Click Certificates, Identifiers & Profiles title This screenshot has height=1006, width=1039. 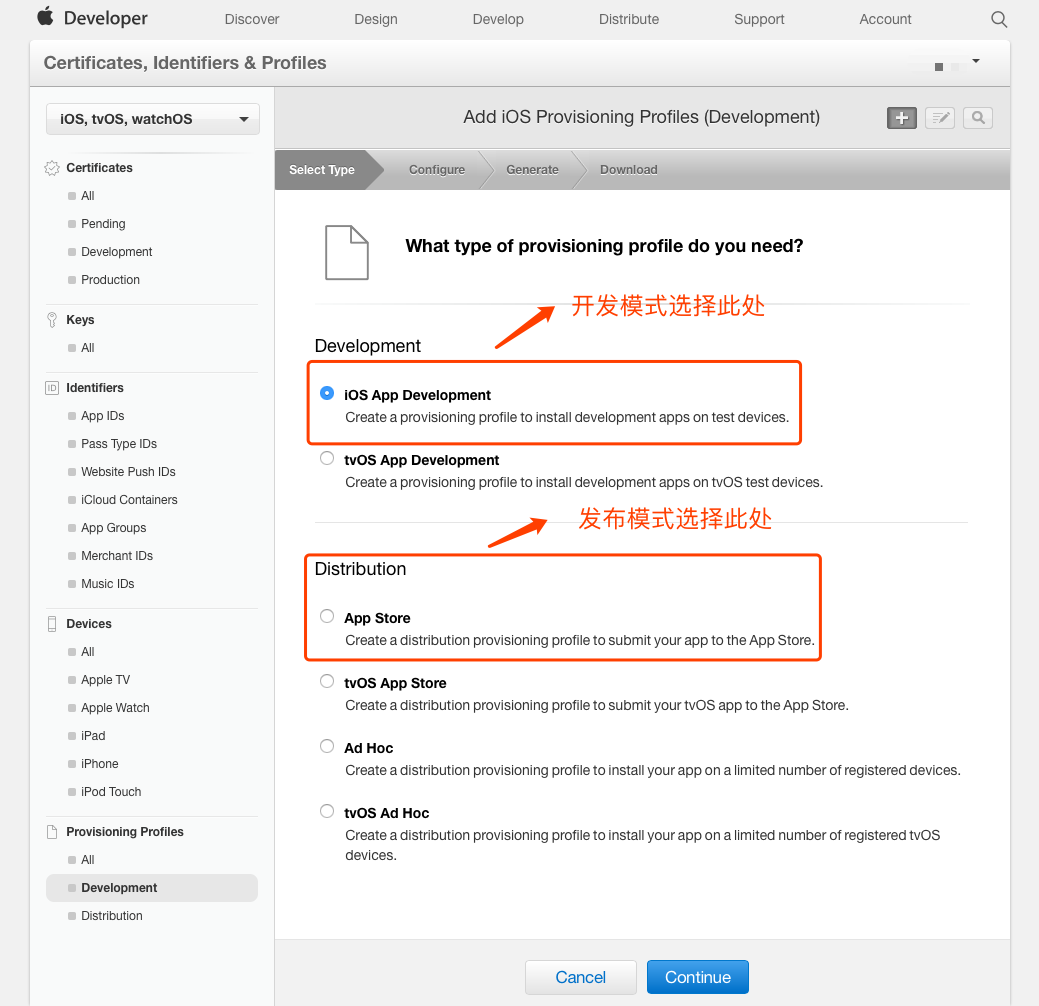[185, 63]
